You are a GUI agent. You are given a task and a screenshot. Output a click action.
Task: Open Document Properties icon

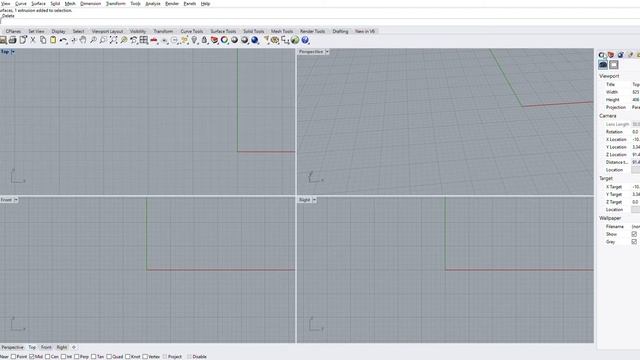point(23,40)
